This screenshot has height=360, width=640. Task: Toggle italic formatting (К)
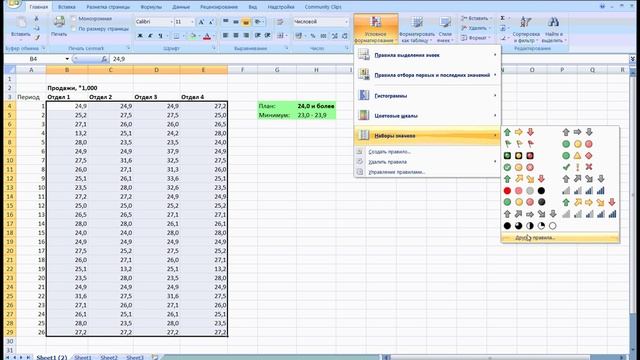tap(150, 36)
